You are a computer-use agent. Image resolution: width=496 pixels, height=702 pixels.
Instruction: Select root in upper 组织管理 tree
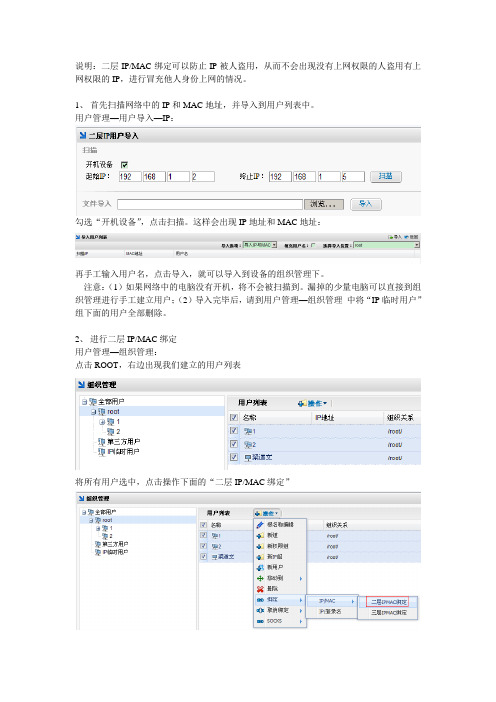(113, 411)
